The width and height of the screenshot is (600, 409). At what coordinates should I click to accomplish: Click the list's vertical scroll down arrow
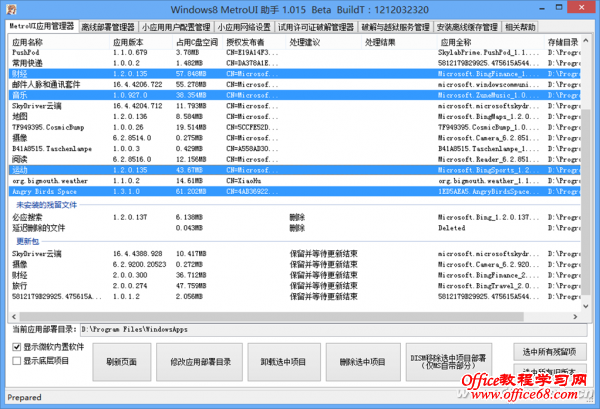(585, 306)
